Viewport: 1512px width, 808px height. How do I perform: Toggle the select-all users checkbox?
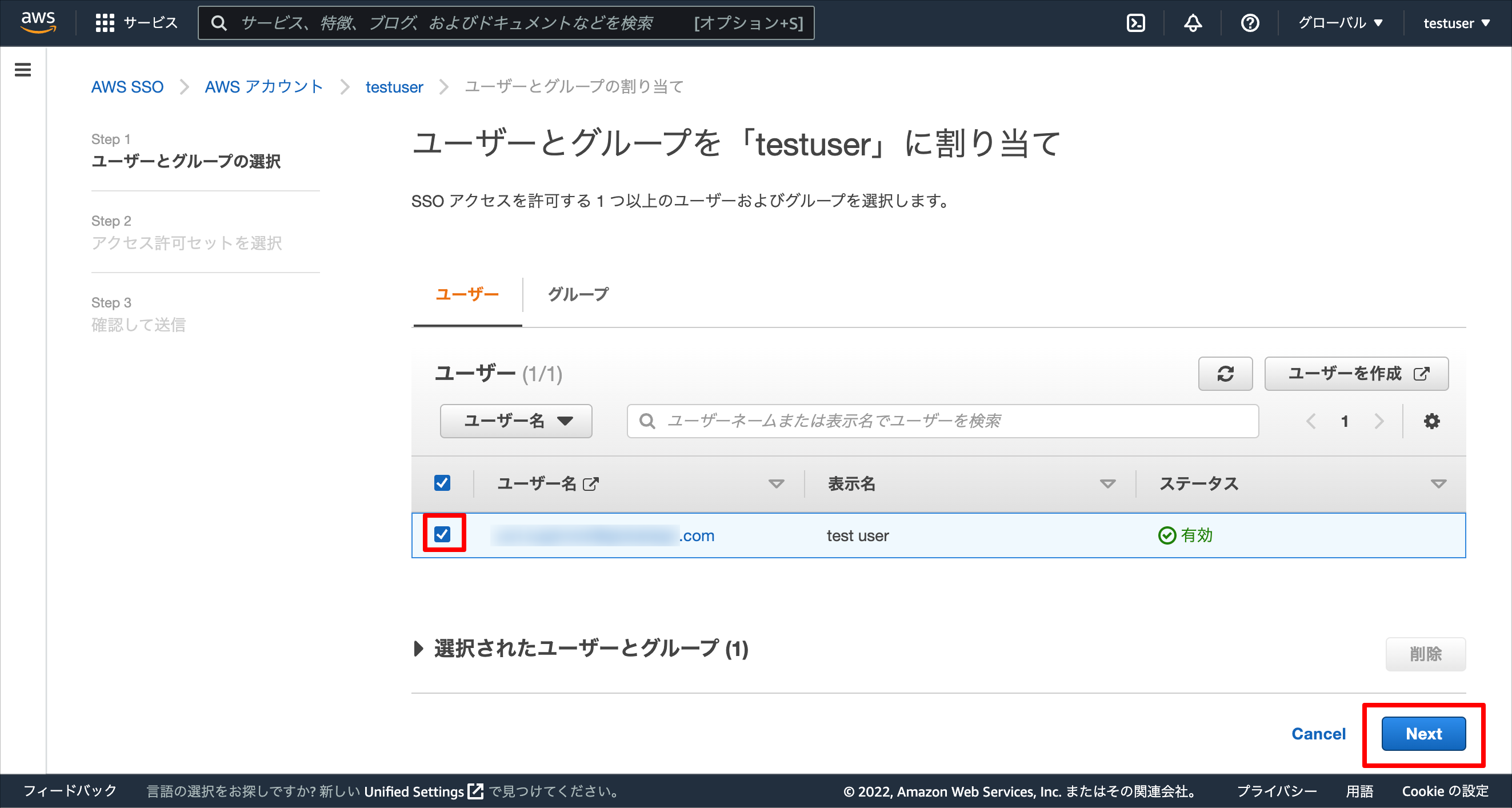[442, 483]
